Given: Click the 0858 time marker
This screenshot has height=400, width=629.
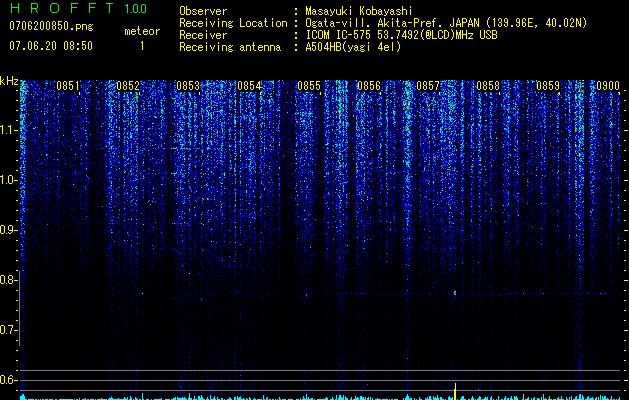Looking at the screenshot, I should [x=488, y=86].
